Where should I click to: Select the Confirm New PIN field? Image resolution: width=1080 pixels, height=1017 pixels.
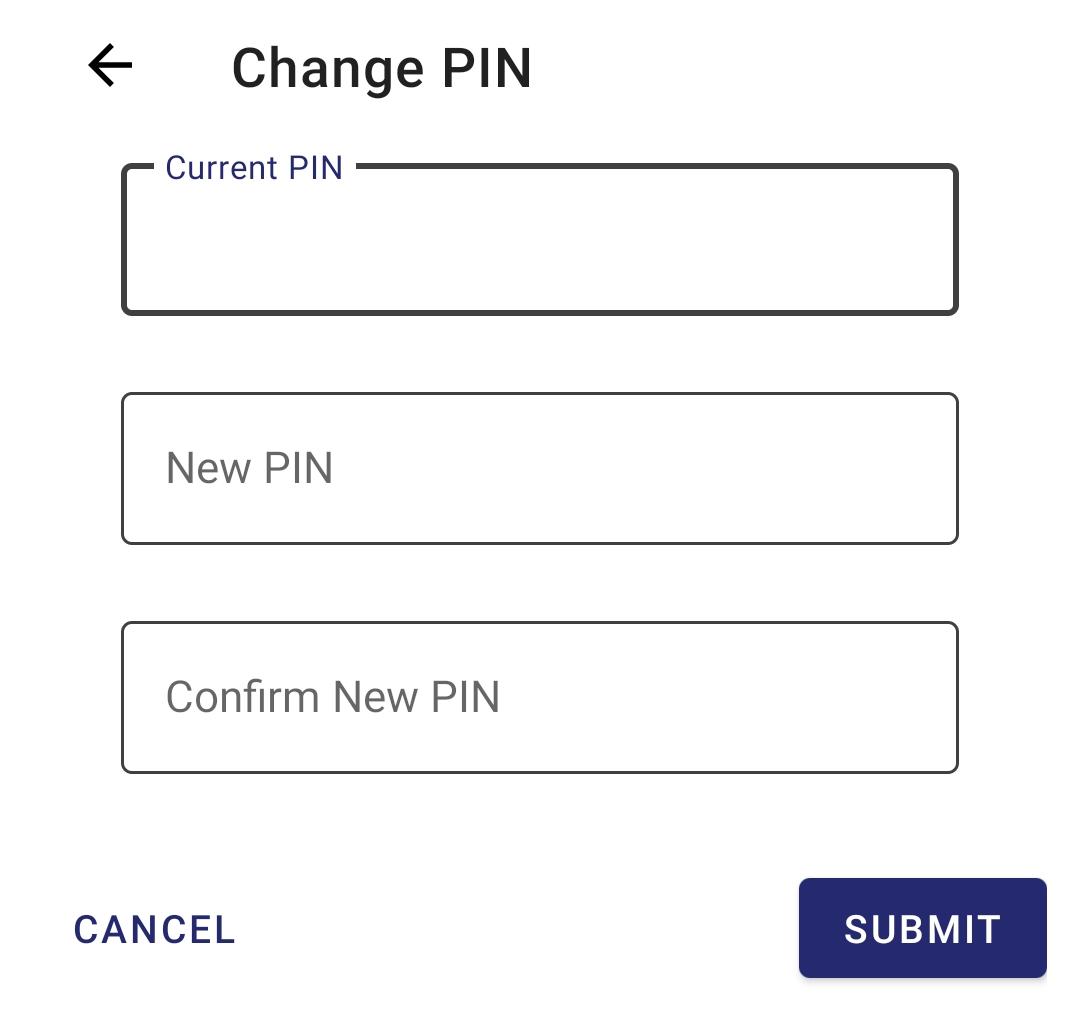click(540, 697)
